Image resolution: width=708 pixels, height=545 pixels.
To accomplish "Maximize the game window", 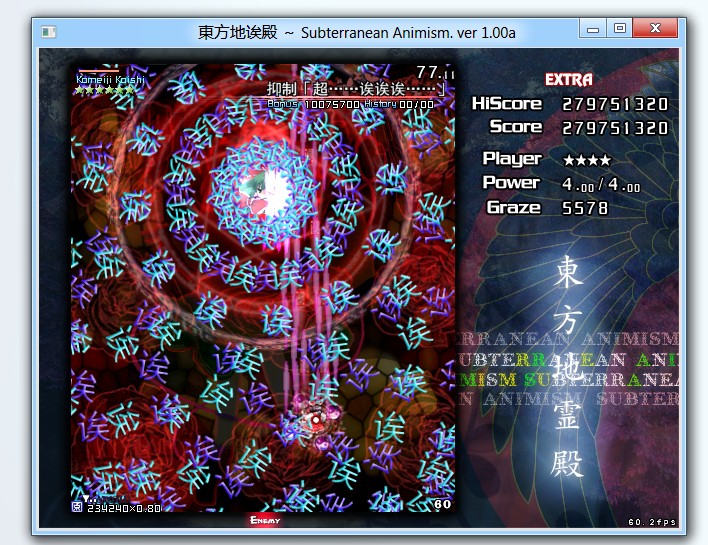I will point(620,30).
